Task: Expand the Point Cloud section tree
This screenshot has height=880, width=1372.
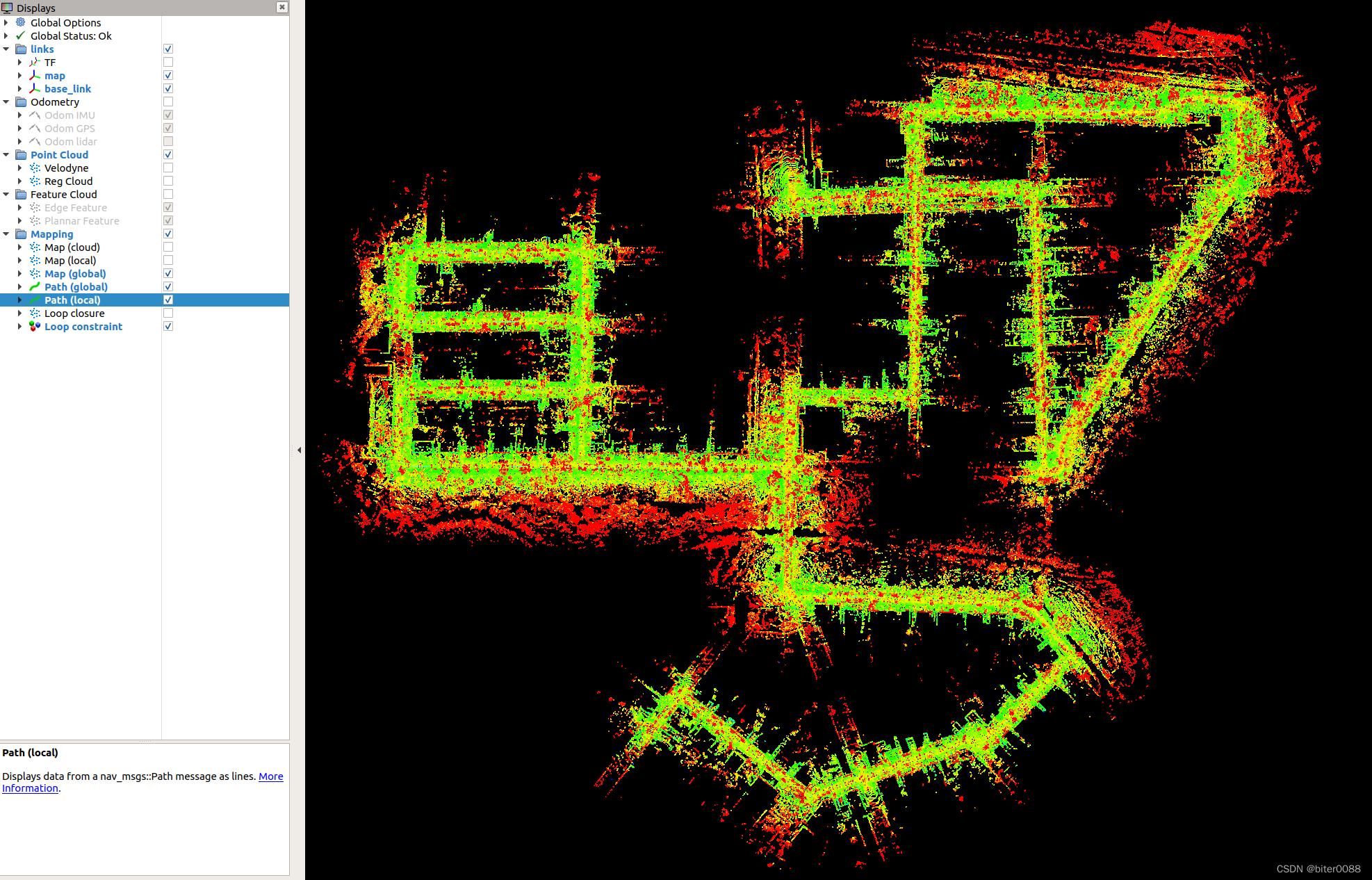Action: pos(7,156)
